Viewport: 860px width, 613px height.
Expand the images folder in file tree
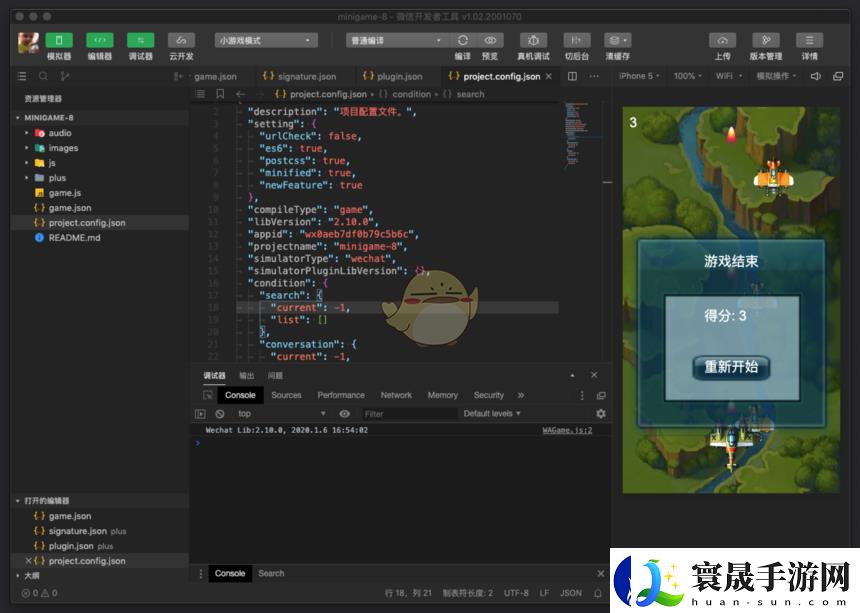click(62, 148)
